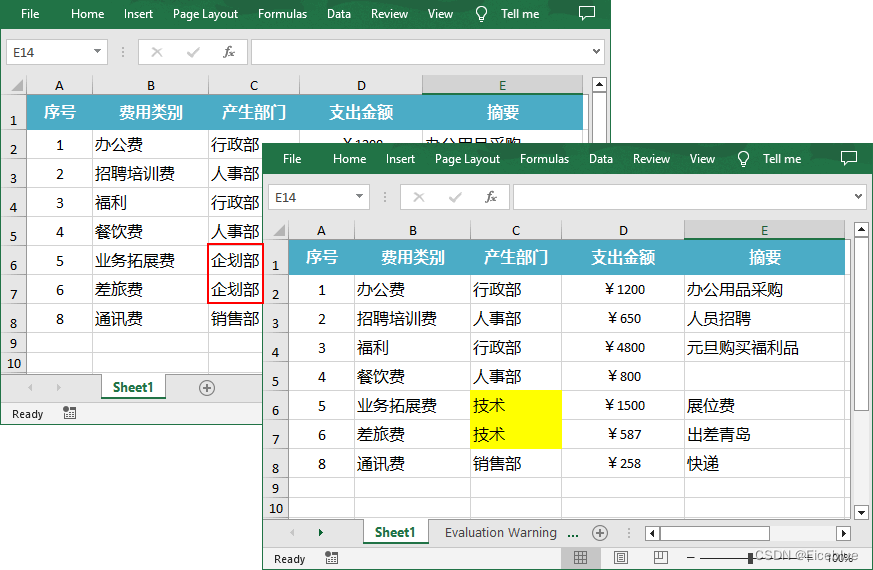The image size is (873, 570).
Task: Click the back window scroll up arrow
Action: pos(599,85)
